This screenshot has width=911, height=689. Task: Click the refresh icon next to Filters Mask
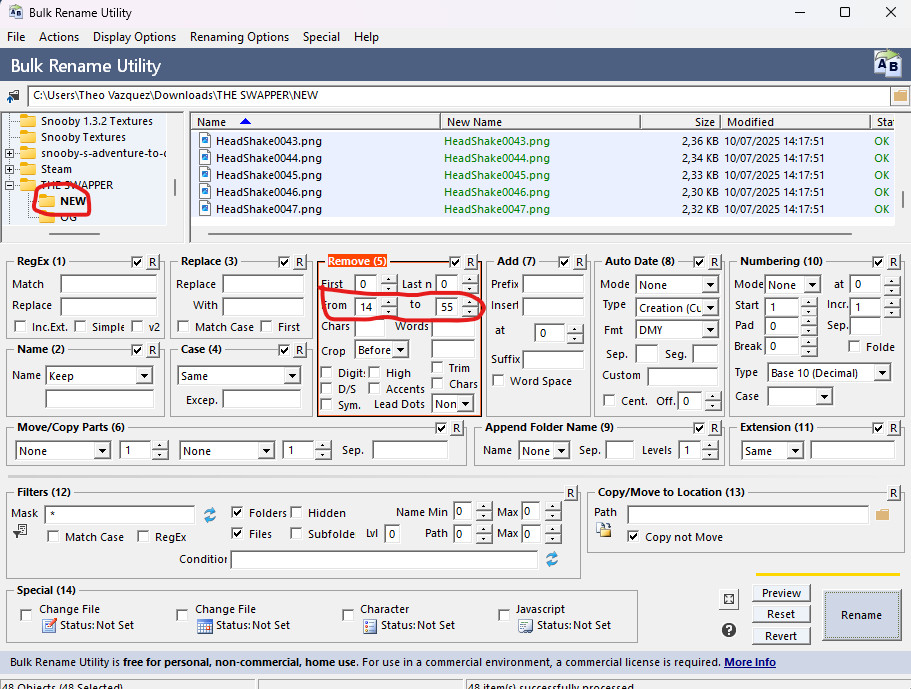tap(210, 515)
